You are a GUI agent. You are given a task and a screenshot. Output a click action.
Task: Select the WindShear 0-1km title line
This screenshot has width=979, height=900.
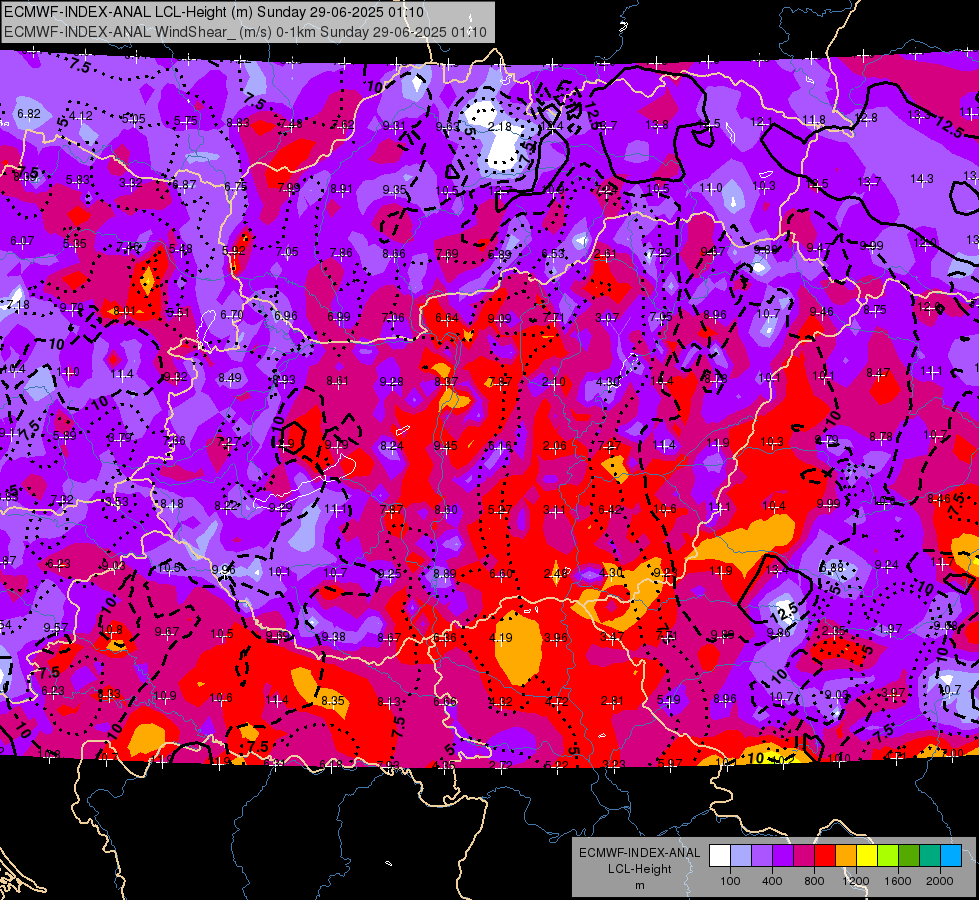click(245, 32)
